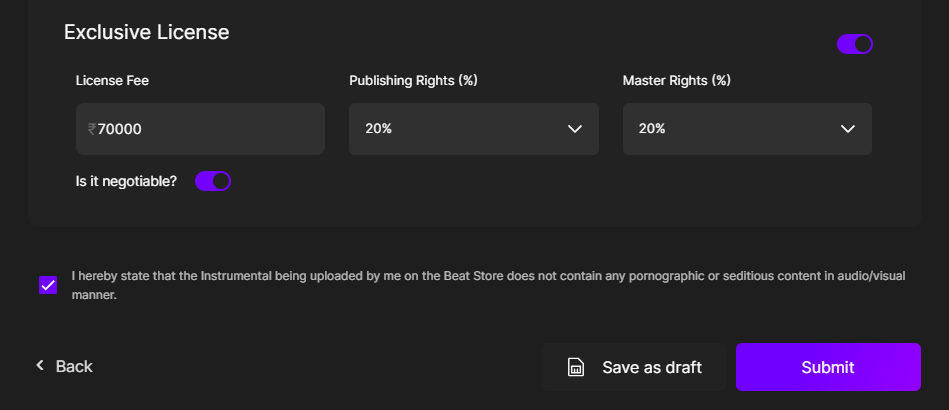Click the Master Rights (%) label
Image resolution: width=949 pixels, height=410 pixels.
[x=677, y=80]
